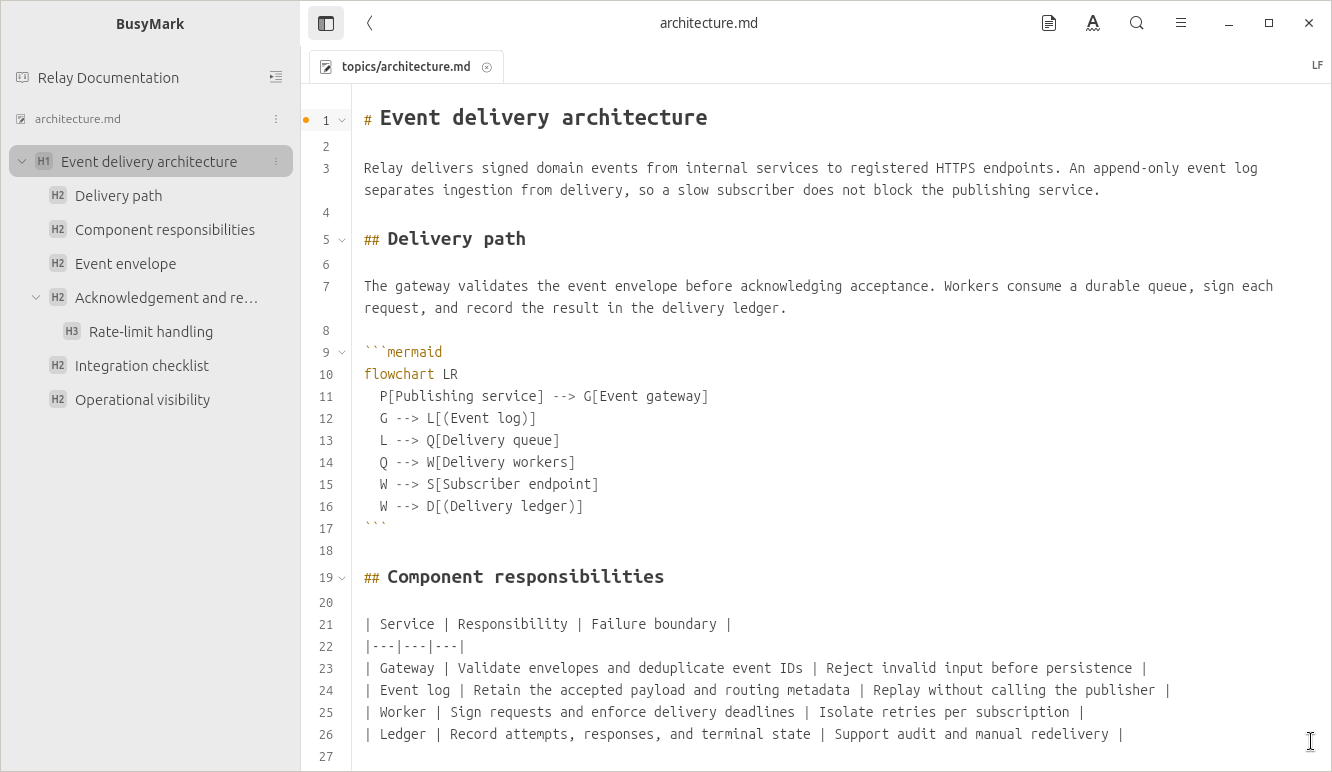Click the 'W --> S[Subscriber endpoint]' line
The image size is (1332, 772).
pos(489,484)
